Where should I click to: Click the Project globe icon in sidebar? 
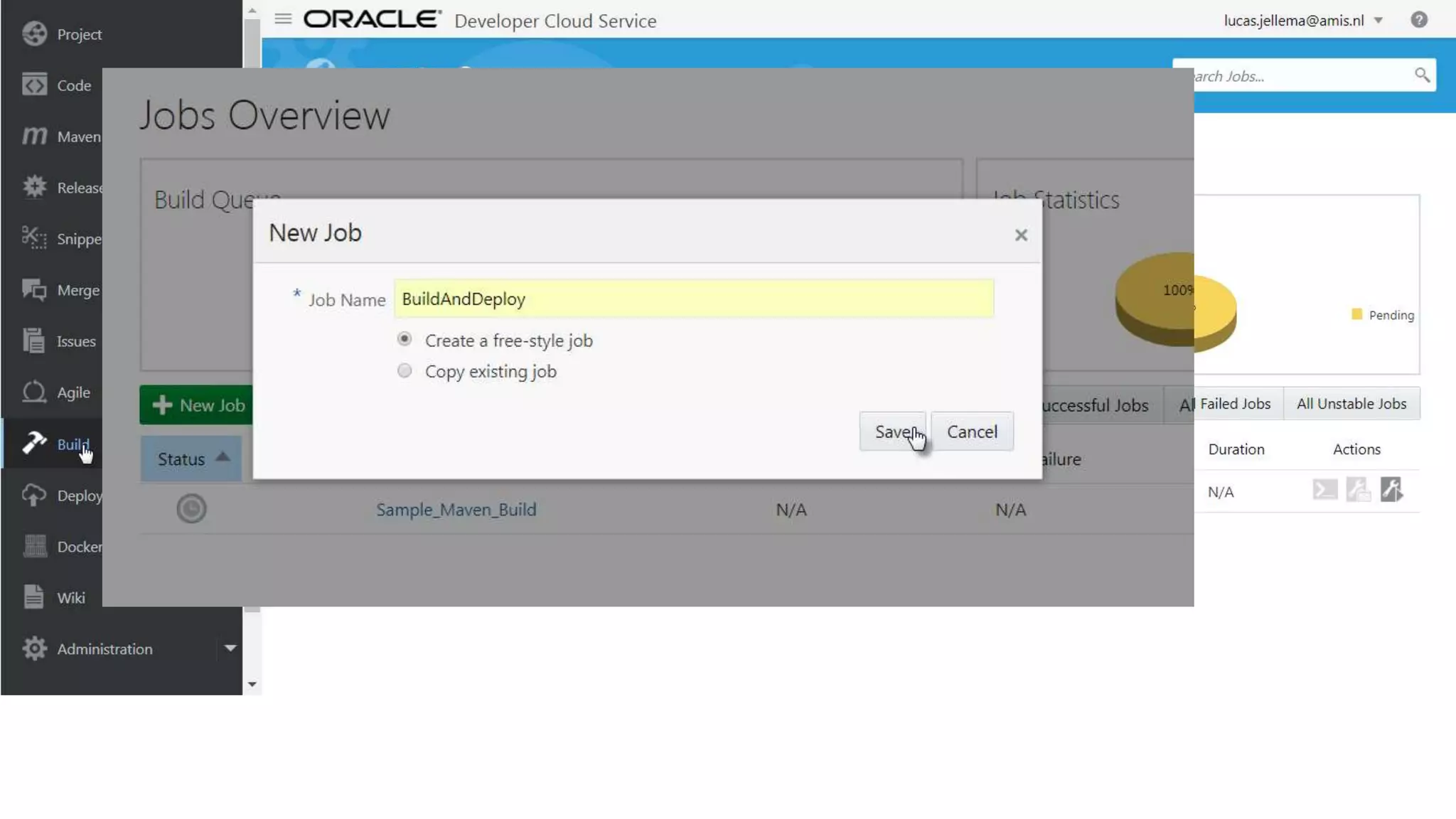33,33
